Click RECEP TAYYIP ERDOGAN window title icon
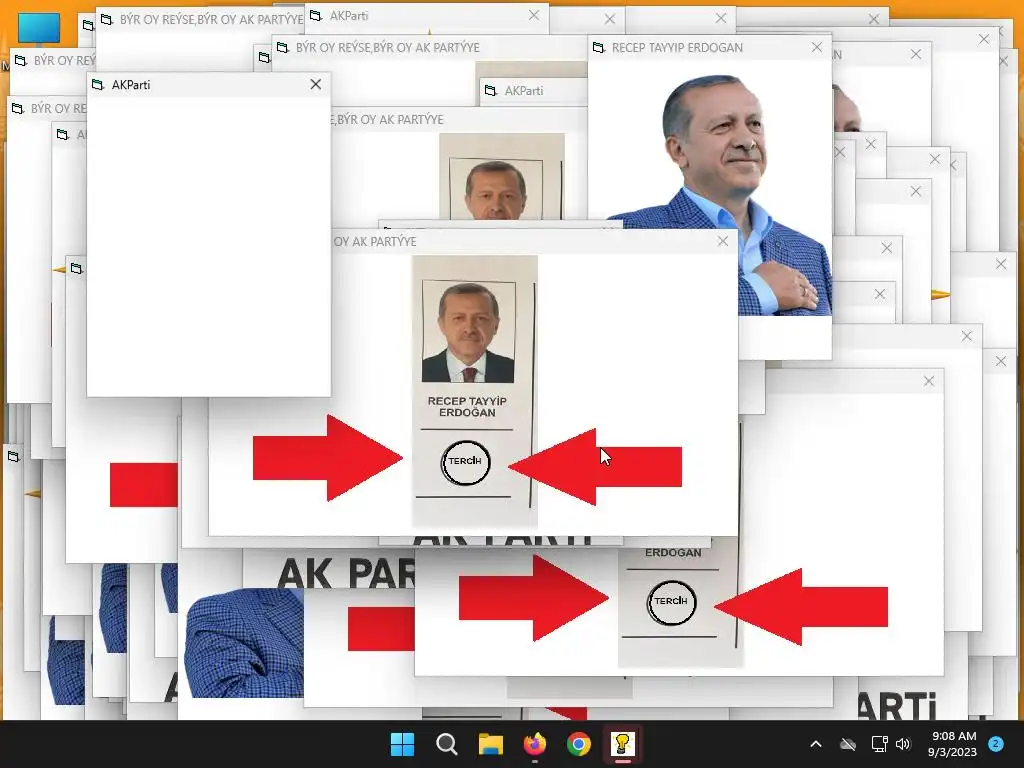 pyautogui.click(x=599, y=48)
